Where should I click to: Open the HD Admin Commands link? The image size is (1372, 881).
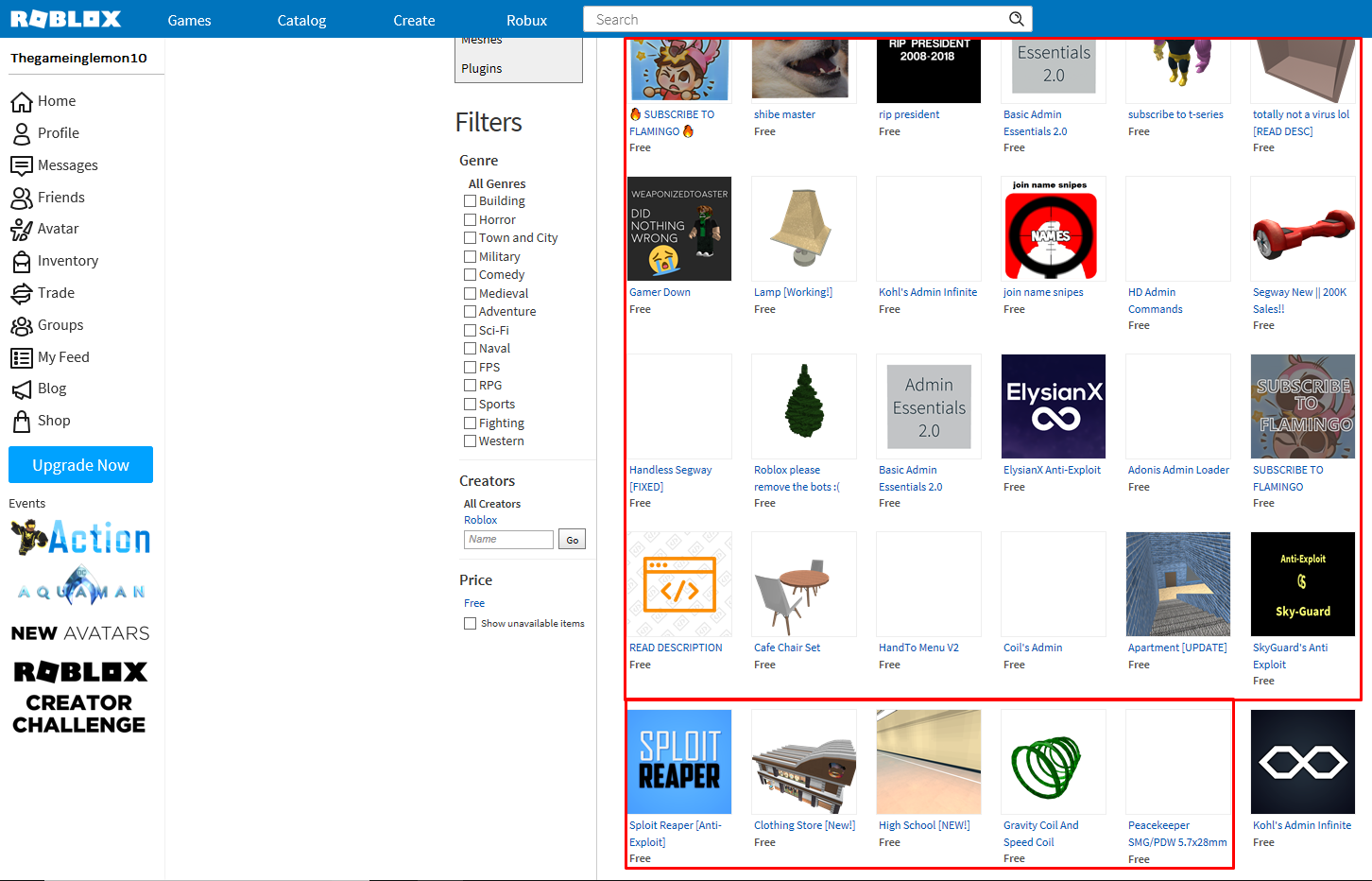click(1155, 301)
